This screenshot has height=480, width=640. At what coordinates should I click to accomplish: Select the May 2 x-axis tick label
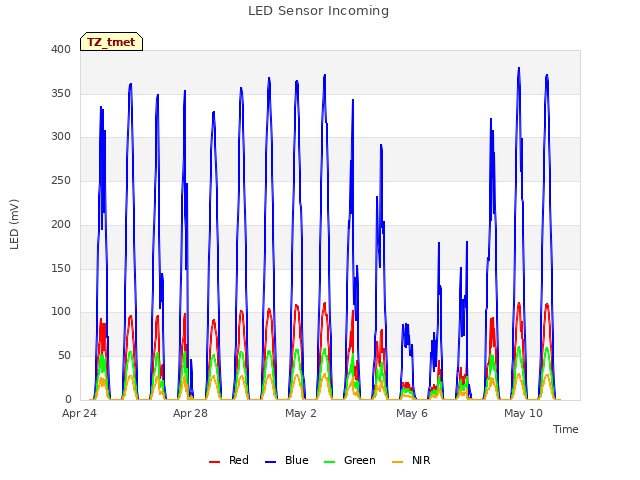[x=301, y=413]
